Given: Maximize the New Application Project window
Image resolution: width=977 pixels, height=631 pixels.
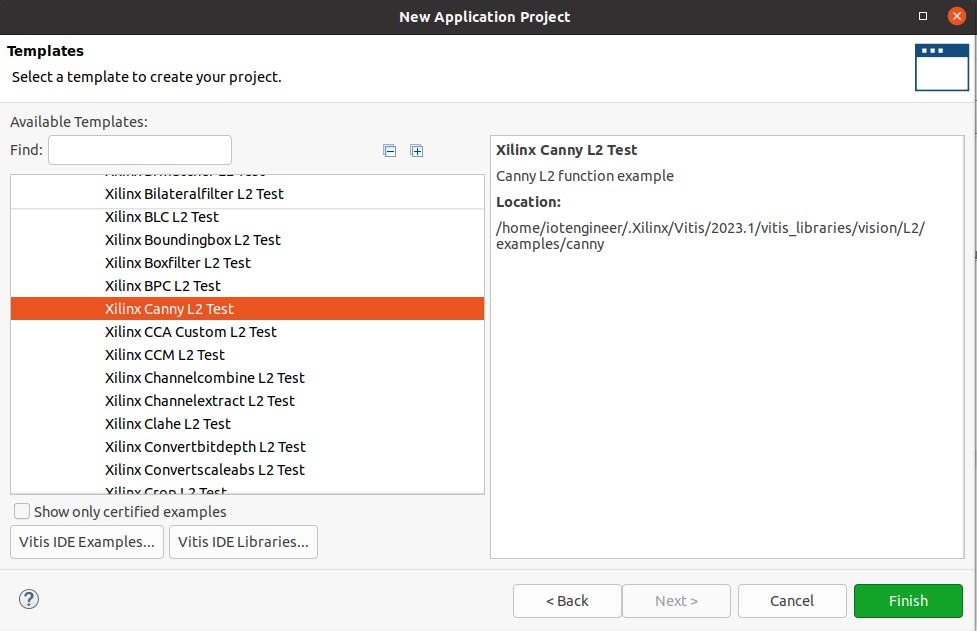Looking at the screenshot, I should pyautogui.click(x=922, y=16).
